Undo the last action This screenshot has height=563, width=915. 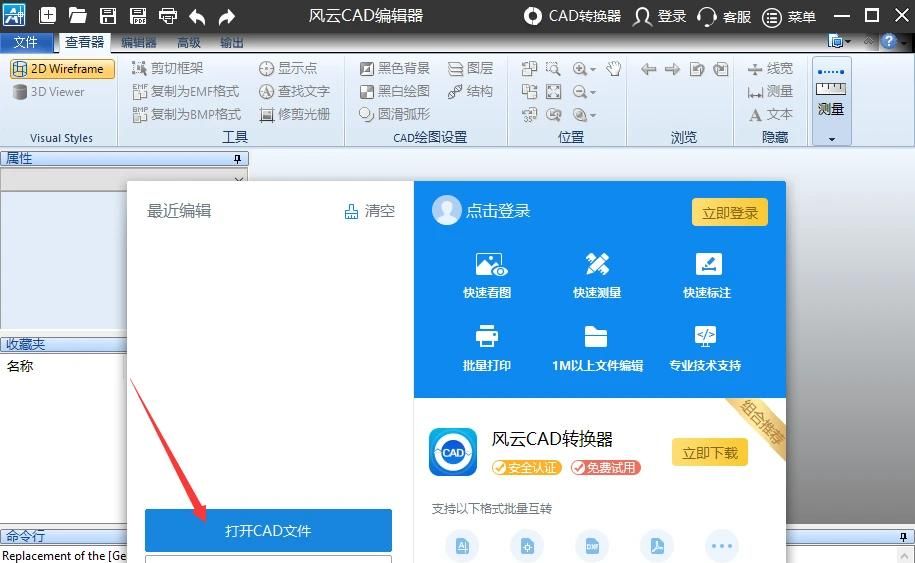(197, 17)
